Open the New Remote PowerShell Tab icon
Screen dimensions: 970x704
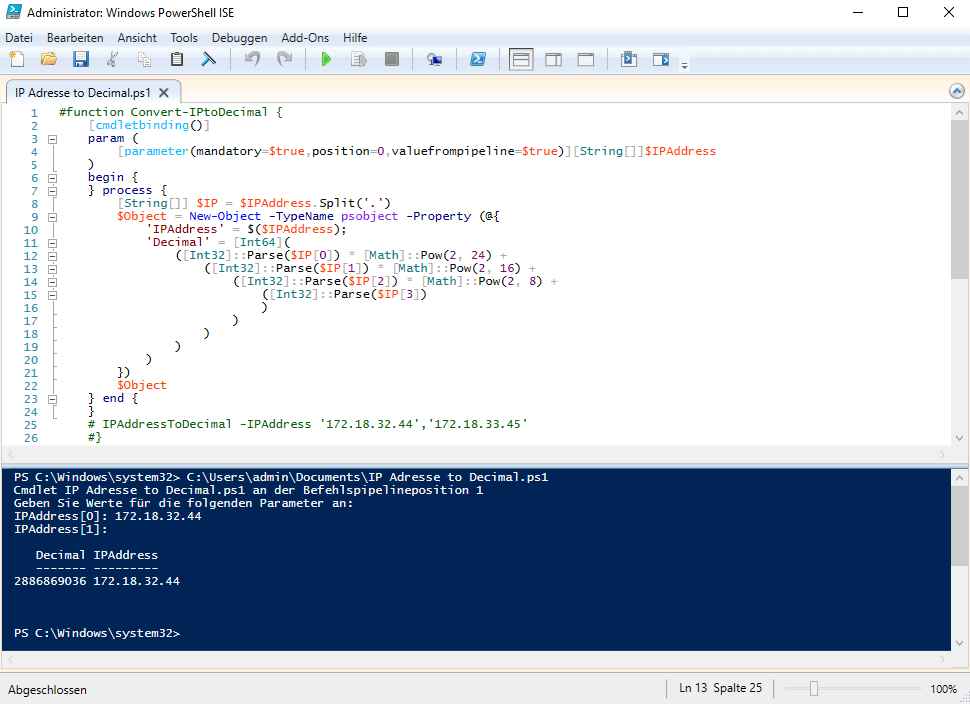434,59
